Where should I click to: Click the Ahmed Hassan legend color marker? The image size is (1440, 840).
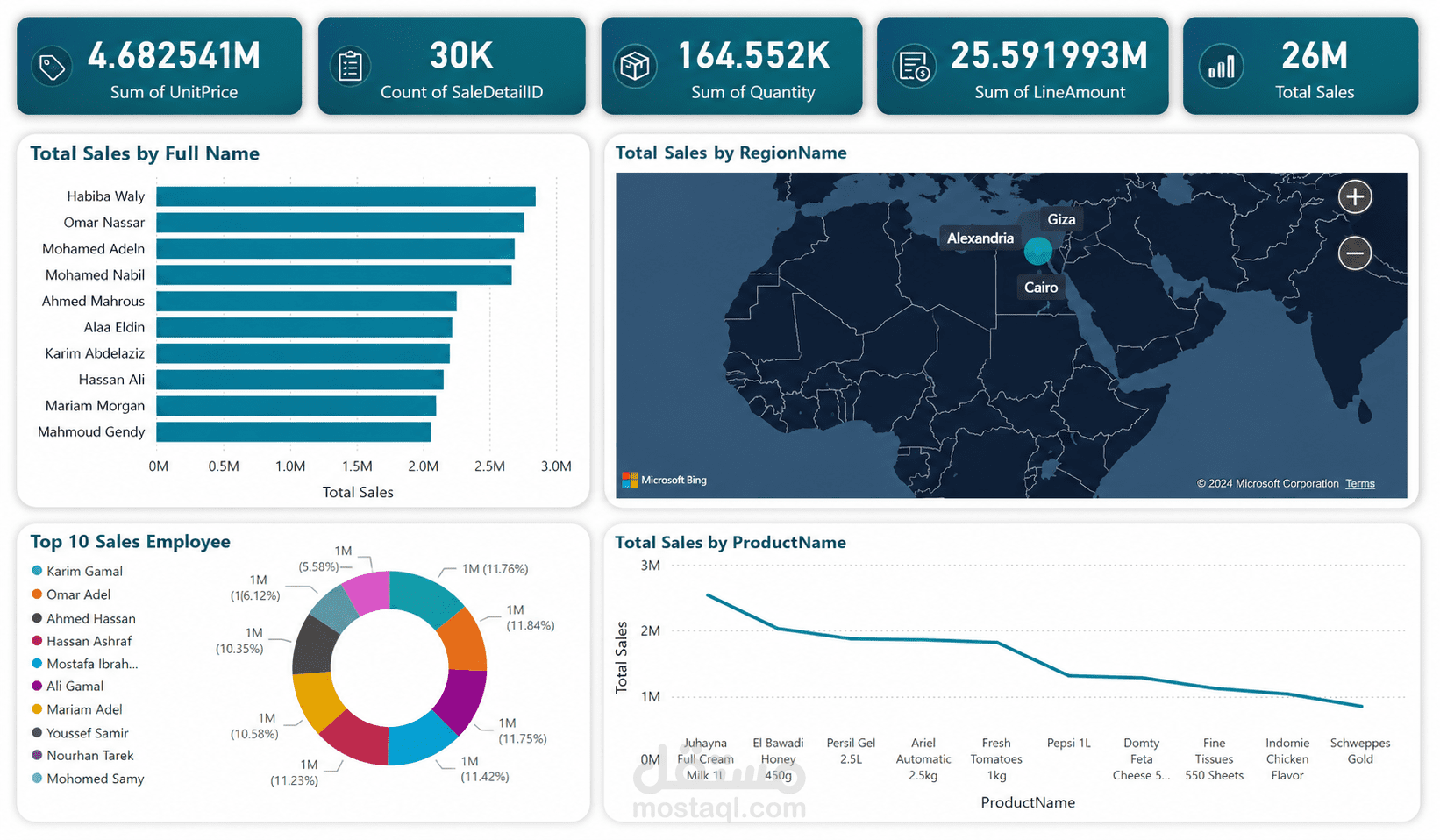click(37, 618)
